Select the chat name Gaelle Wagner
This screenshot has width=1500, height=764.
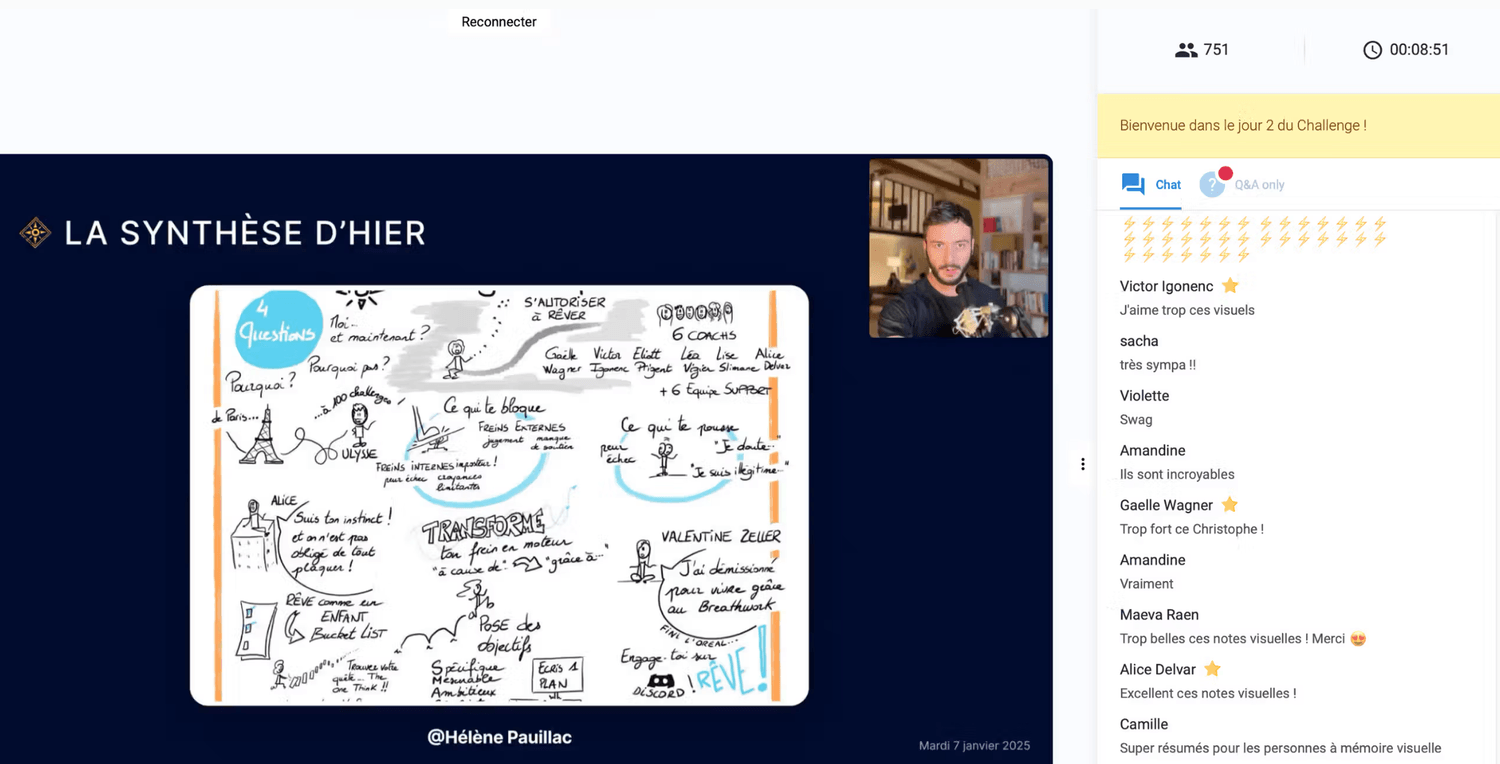pyautogui.click(x=1166, y=505)
